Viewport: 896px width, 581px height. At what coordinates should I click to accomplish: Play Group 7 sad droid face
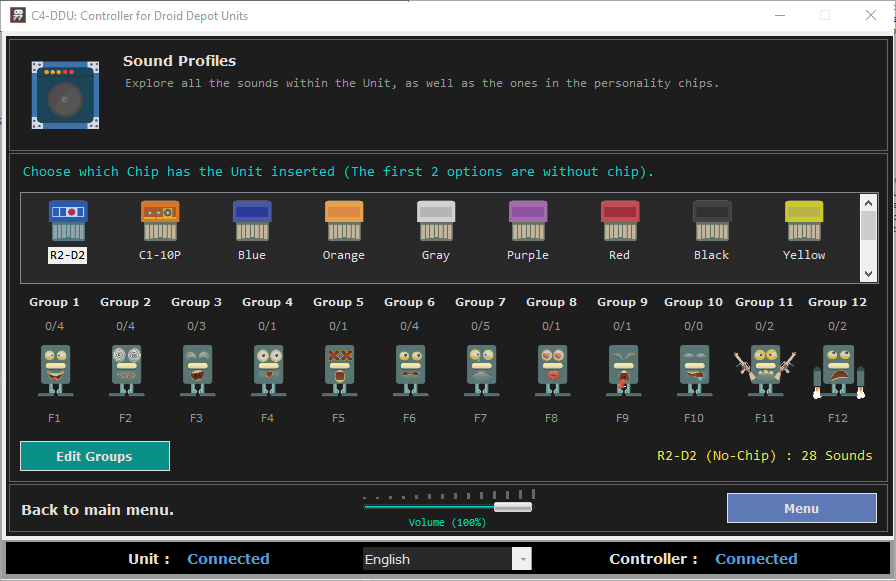481,370
